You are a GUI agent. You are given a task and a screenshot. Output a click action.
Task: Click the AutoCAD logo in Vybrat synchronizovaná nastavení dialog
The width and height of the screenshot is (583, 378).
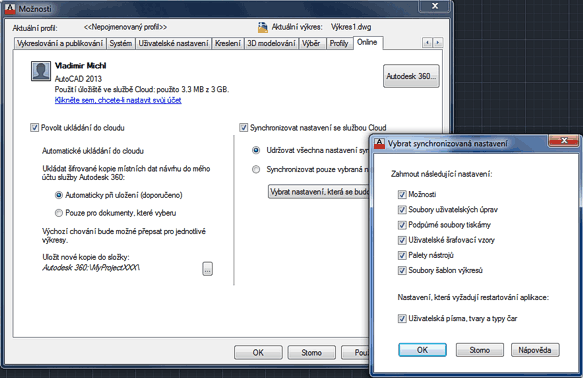click(379, 143)
